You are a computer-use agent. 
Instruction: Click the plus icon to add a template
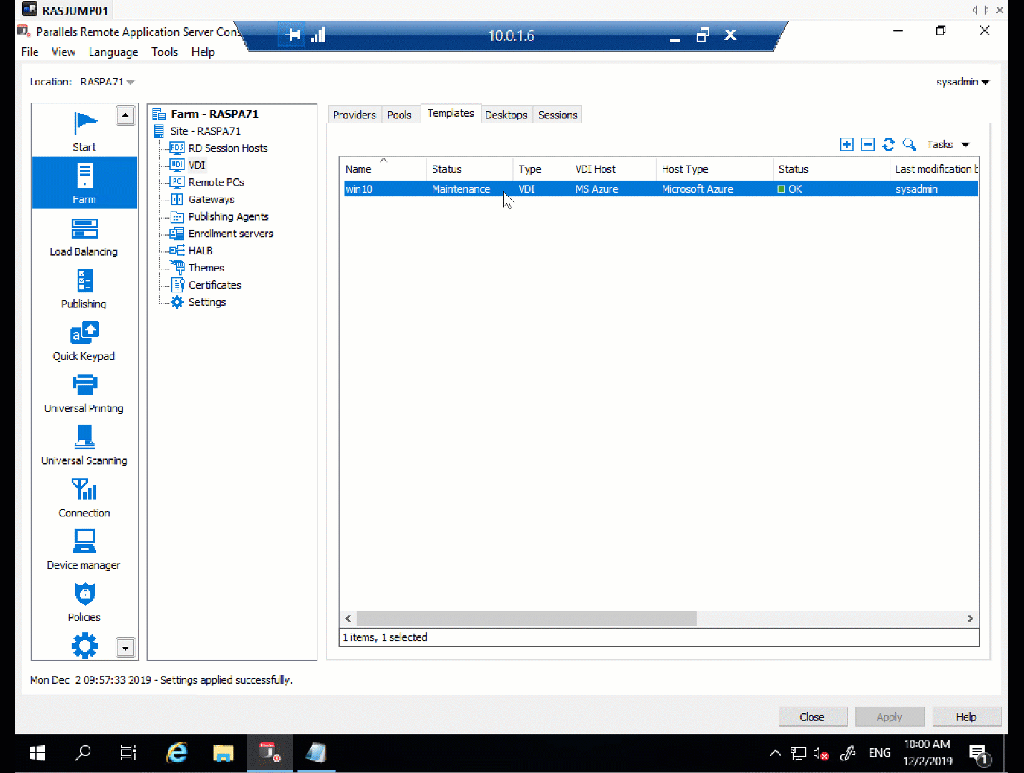(x=846, y=144)
